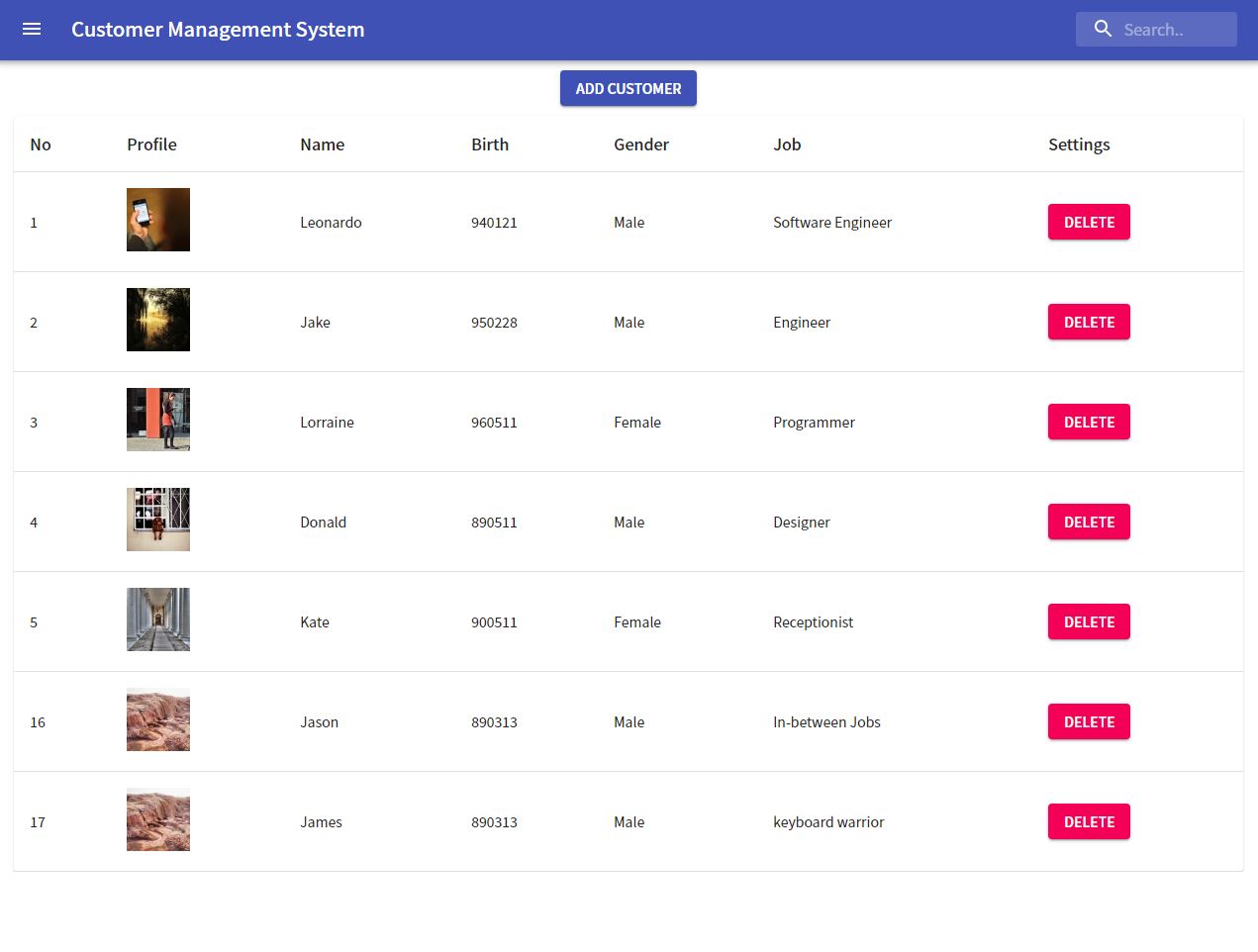Click the Customer Management System title
The image size is (1258, 952).
[x=218, y=30]
